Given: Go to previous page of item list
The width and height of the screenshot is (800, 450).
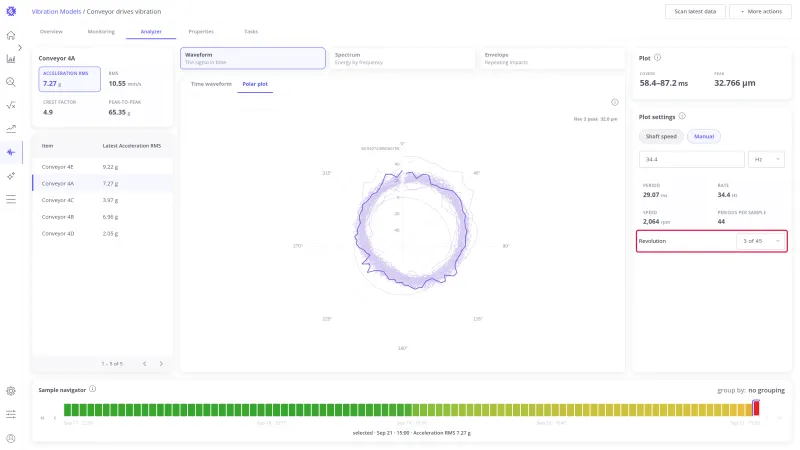Looking at the screenshot, I should click(145, 364).
